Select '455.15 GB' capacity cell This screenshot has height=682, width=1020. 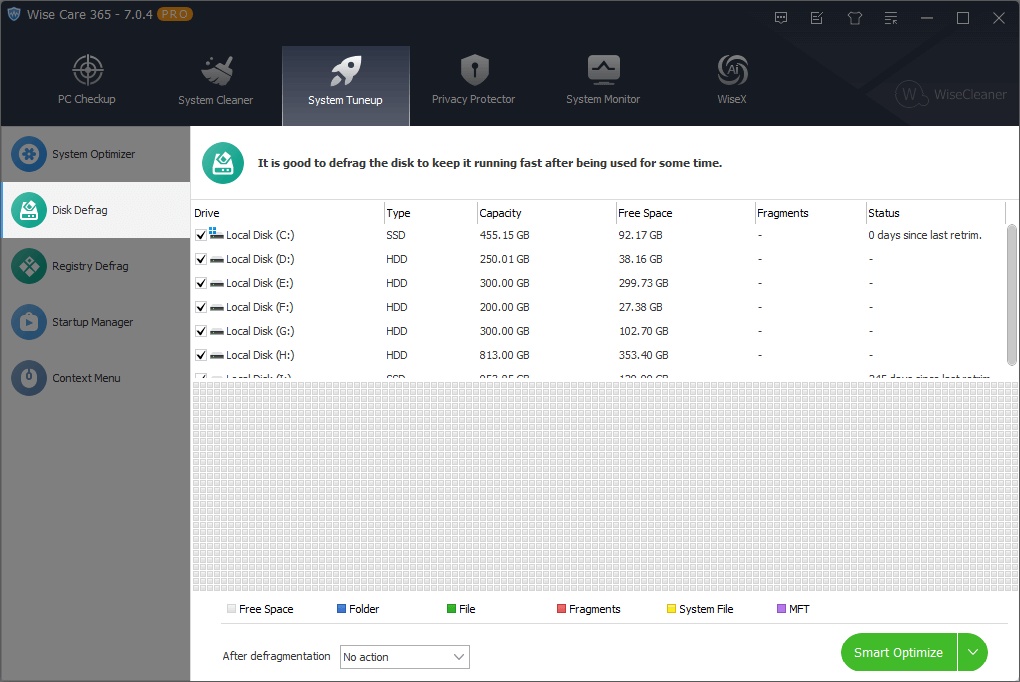pyautogui.click(x=505, y=236)
